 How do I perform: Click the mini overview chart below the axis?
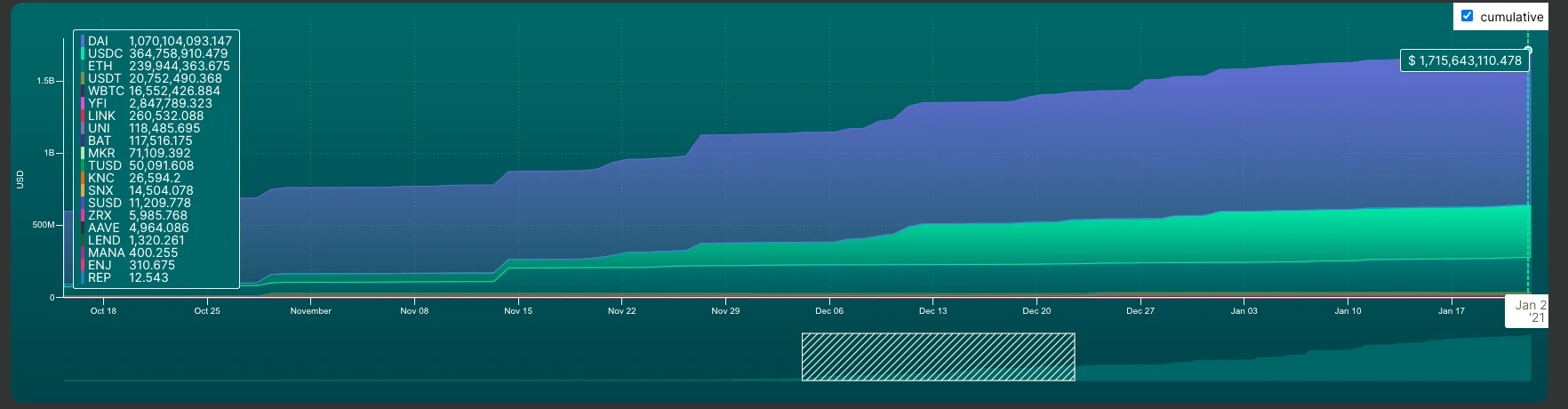(x=797, y=357)
